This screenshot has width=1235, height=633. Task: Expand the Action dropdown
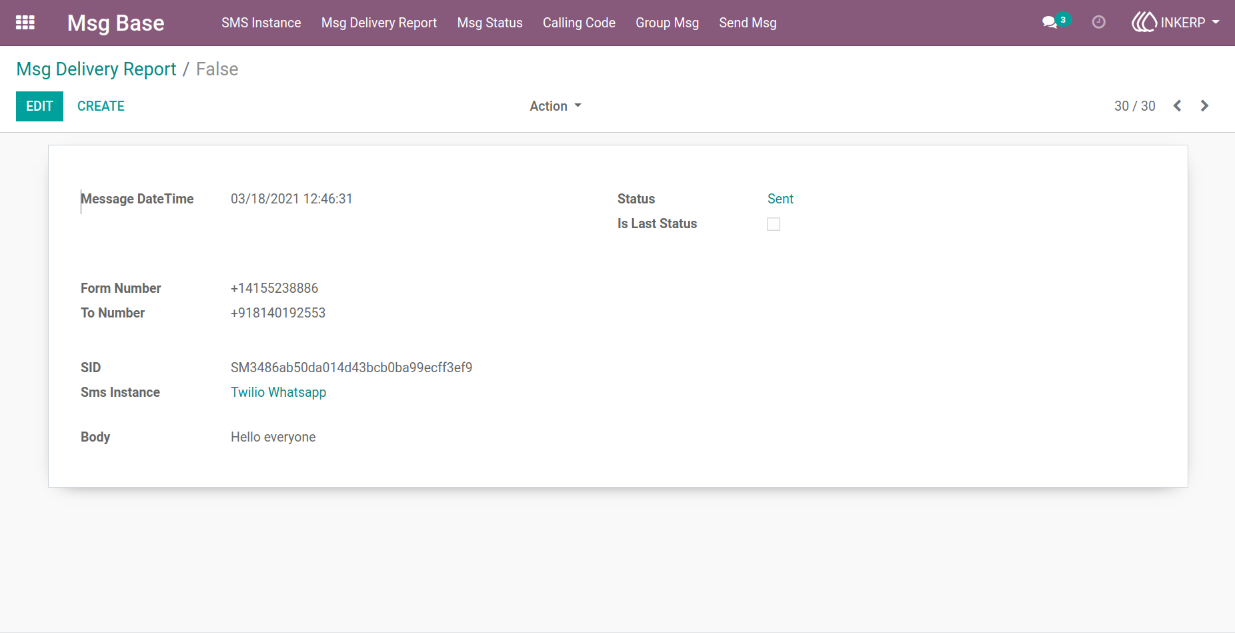pyautogui.click(x=556, y=106)
